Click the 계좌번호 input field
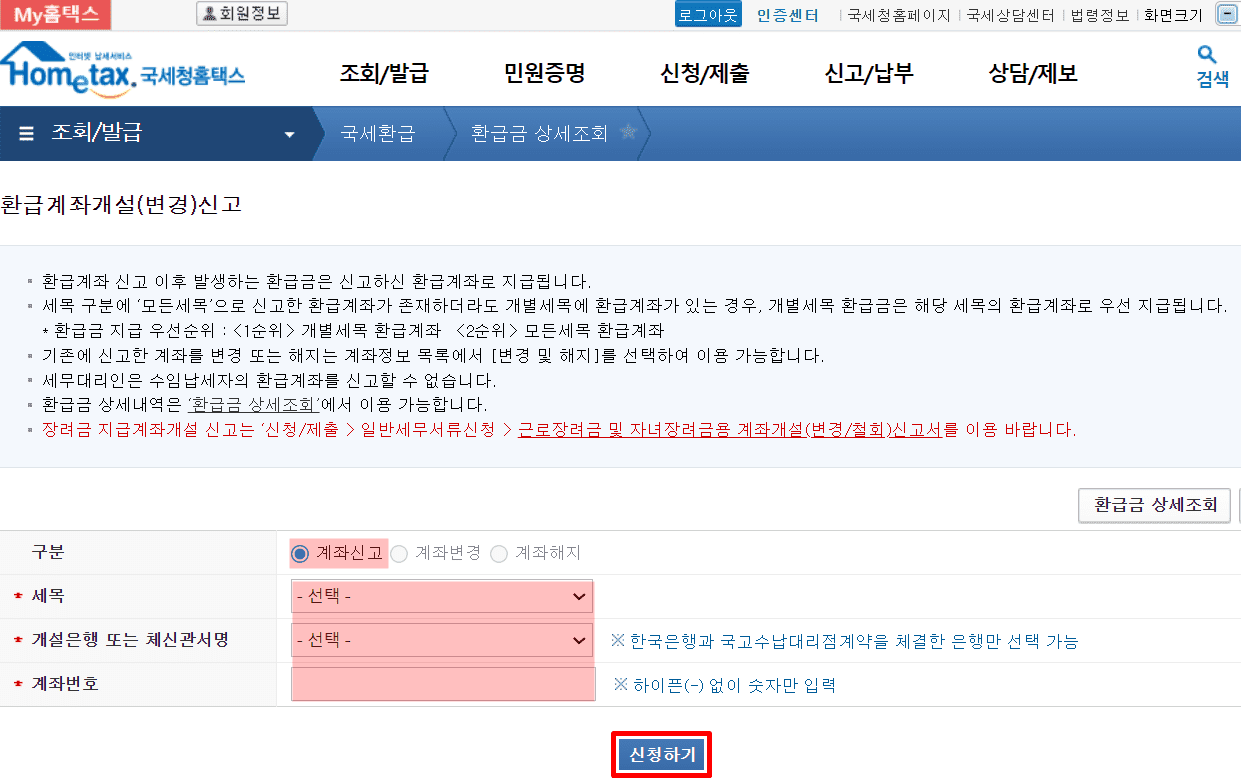The width and height of the screenshot is (1241, 781). 443,685
